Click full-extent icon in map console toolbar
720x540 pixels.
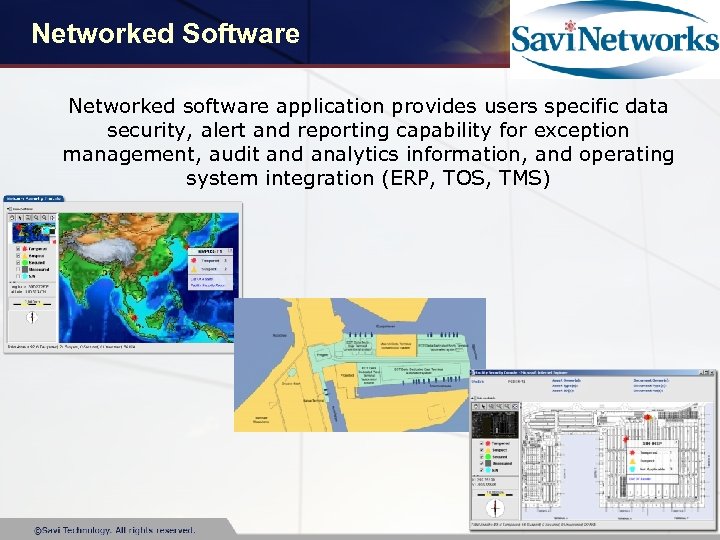coord(52,218)
